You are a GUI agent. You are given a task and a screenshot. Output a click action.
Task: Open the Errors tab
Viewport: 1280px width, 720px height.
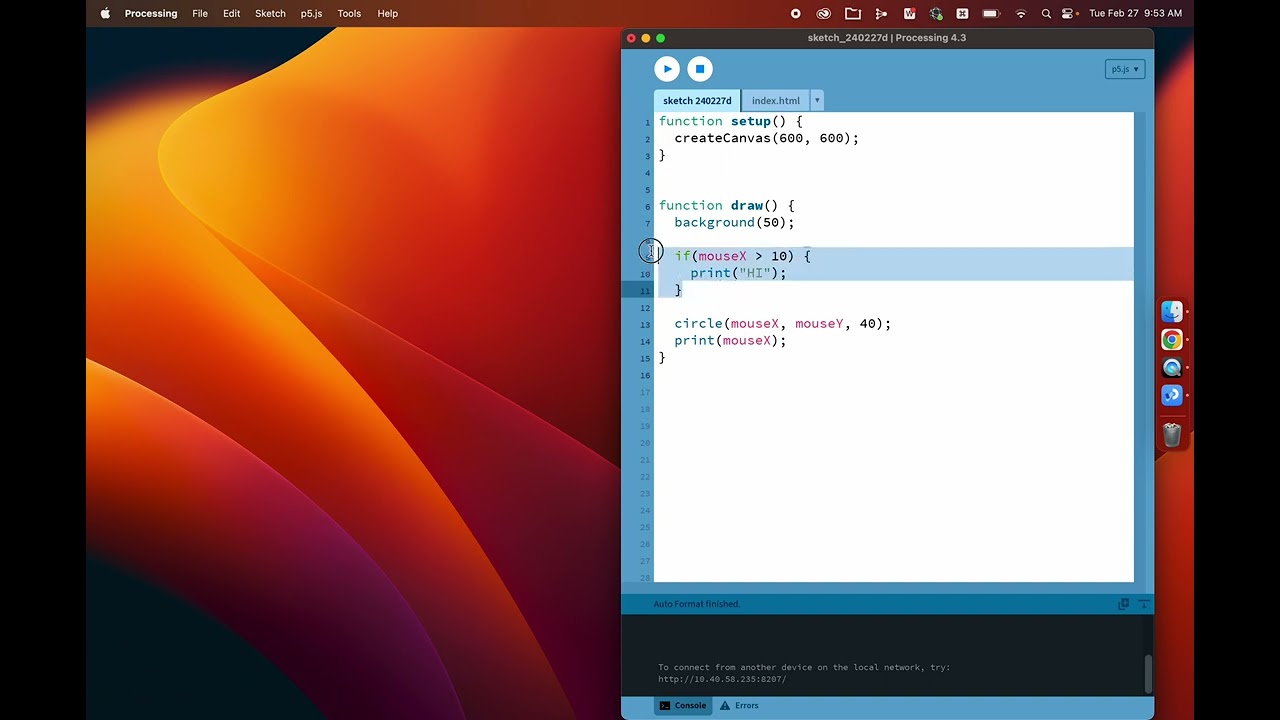pos(738,705)
